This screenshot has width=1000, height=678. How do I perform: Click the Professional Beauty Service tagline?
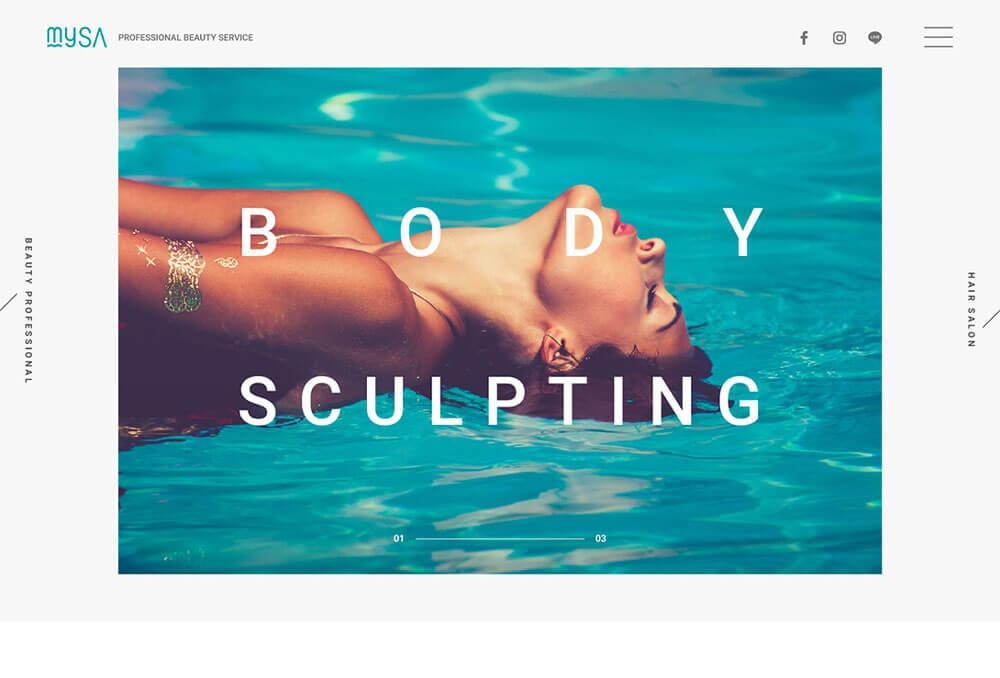(x=186, y=38)
